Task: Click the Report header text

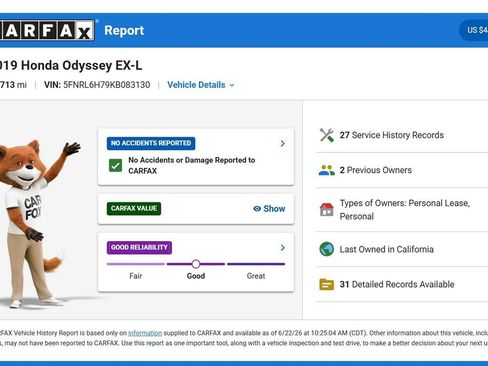Action: [124, 30]
